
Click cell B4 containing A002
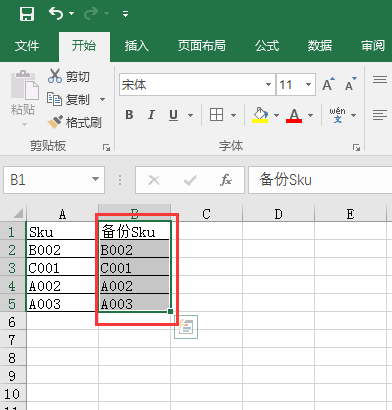tap(134, 285)
